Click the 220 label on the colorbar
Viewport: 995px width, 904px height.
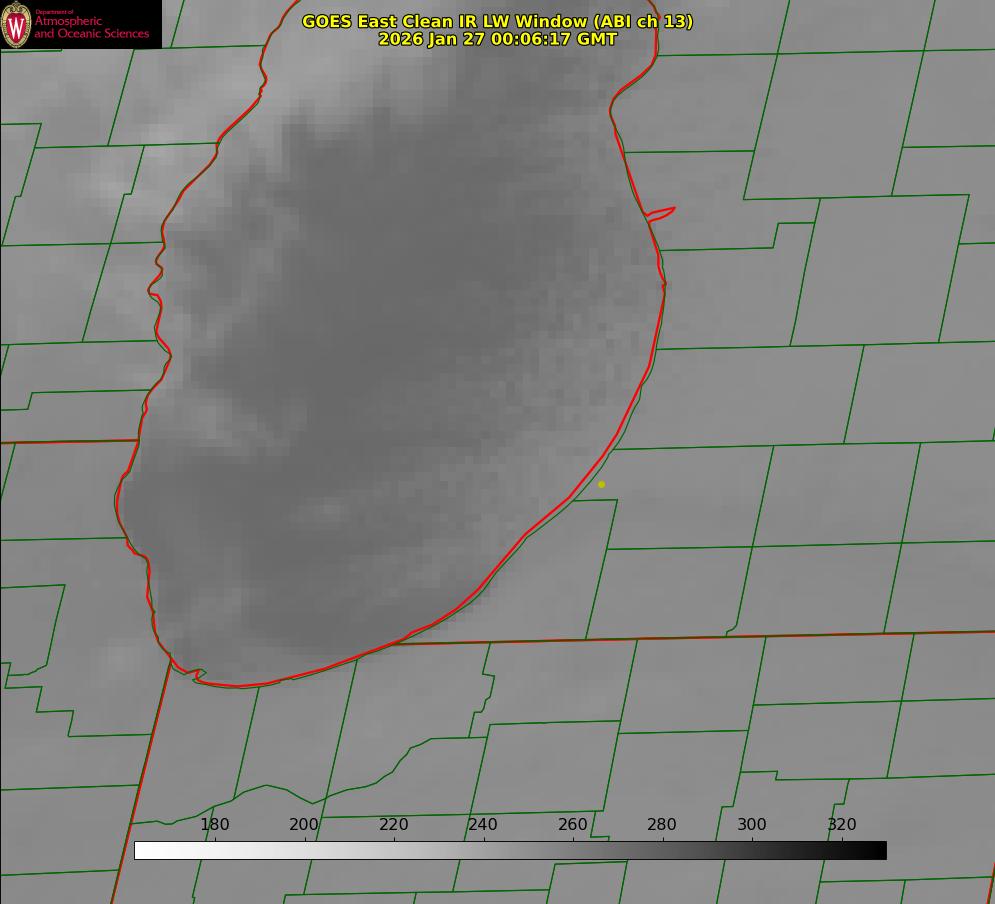tap(393, 824)
